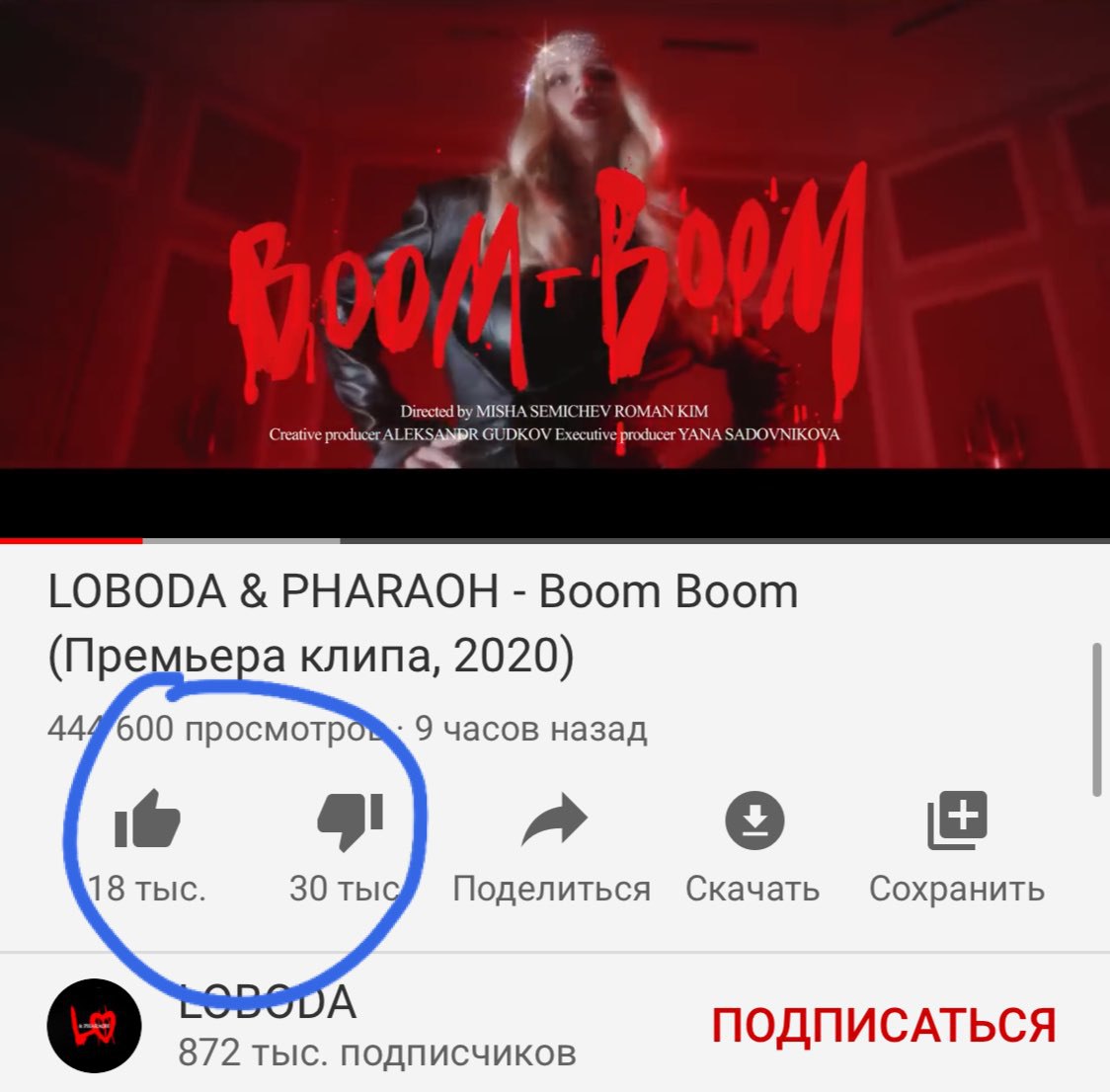
Task: Tap the Boom Boom video frame
Action: pyautogui.click(x=555, y=234)
